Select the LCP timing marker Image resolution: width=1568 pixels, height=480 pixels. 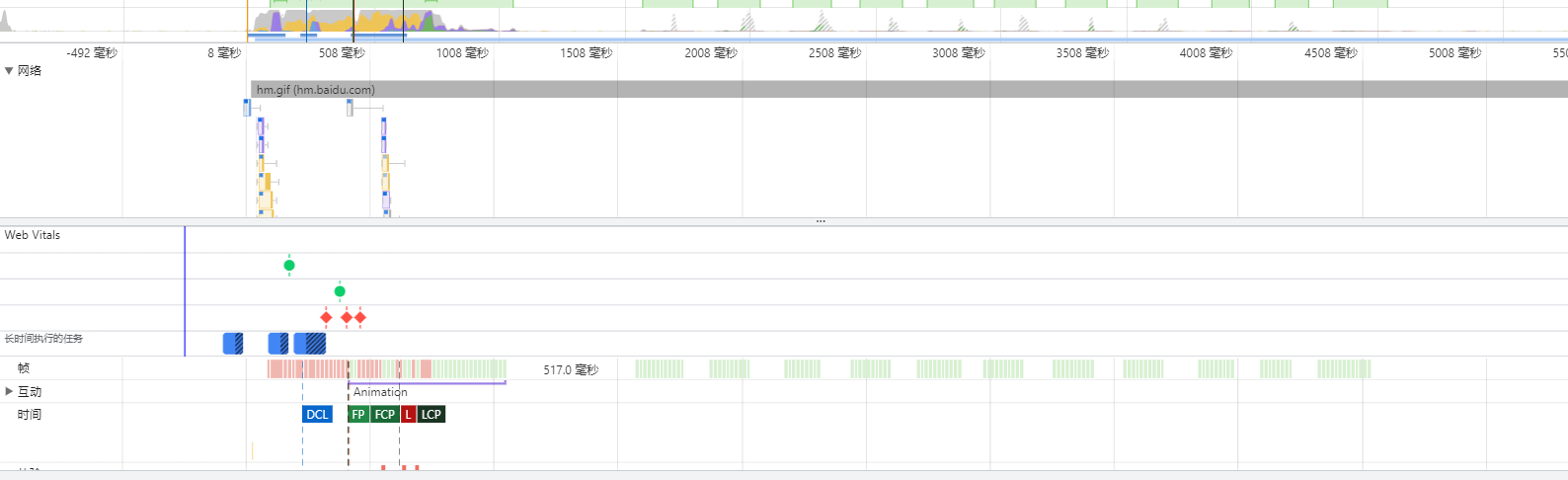(431, 415)
